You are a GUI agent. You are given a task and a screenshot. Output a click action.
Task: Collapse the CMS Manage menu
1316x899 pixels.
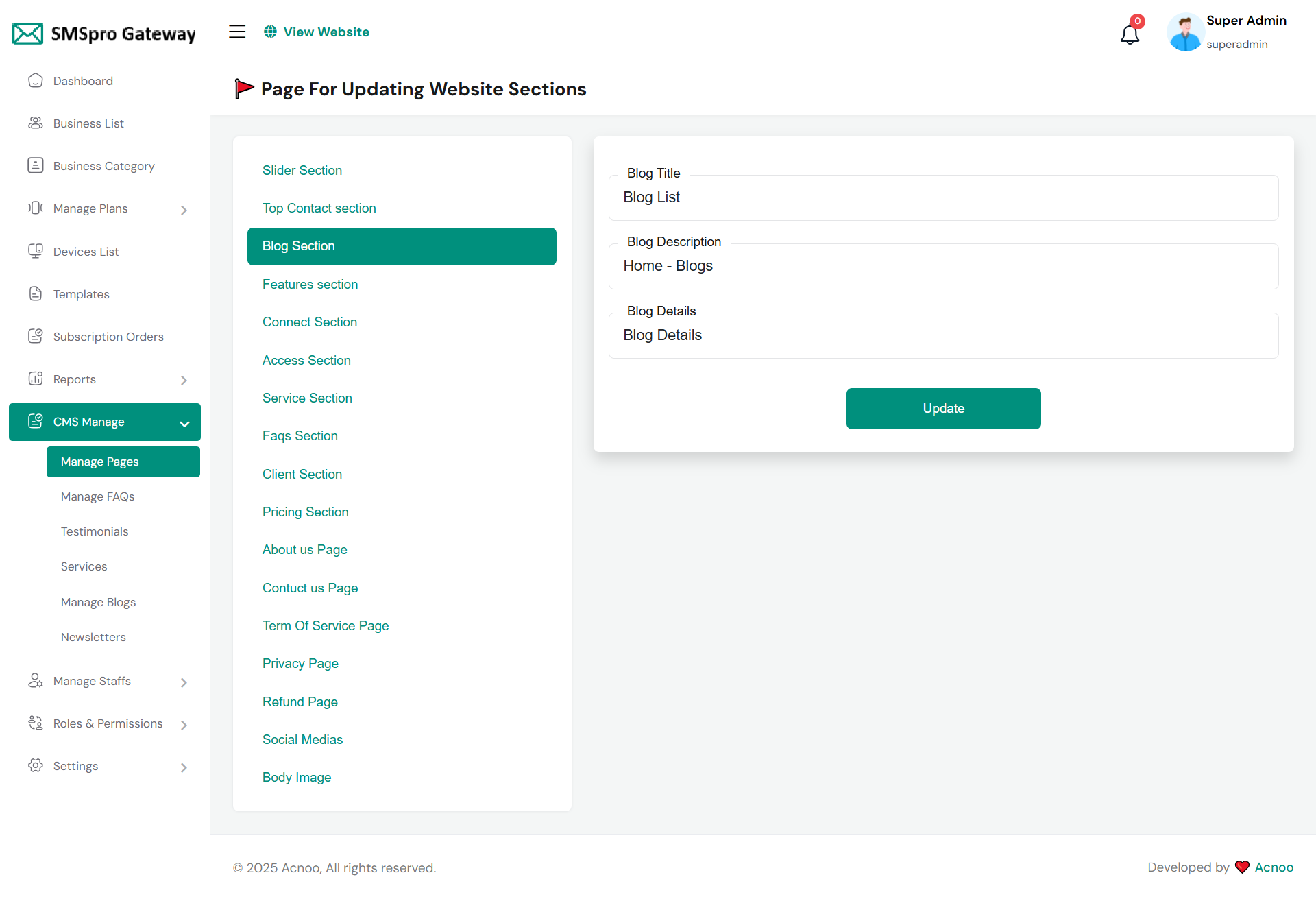click(x=184, y=423)
